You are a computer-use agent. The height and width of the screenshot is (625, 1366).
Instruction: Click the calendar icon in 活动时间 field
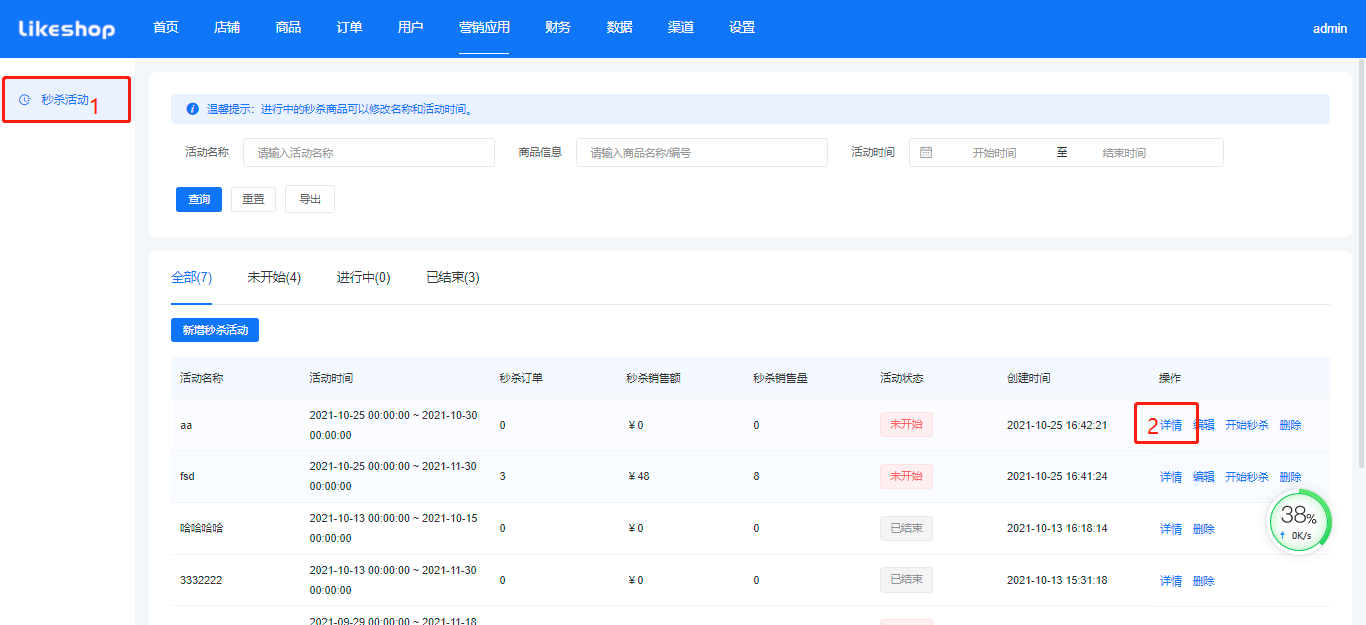(x=926, y=153)
